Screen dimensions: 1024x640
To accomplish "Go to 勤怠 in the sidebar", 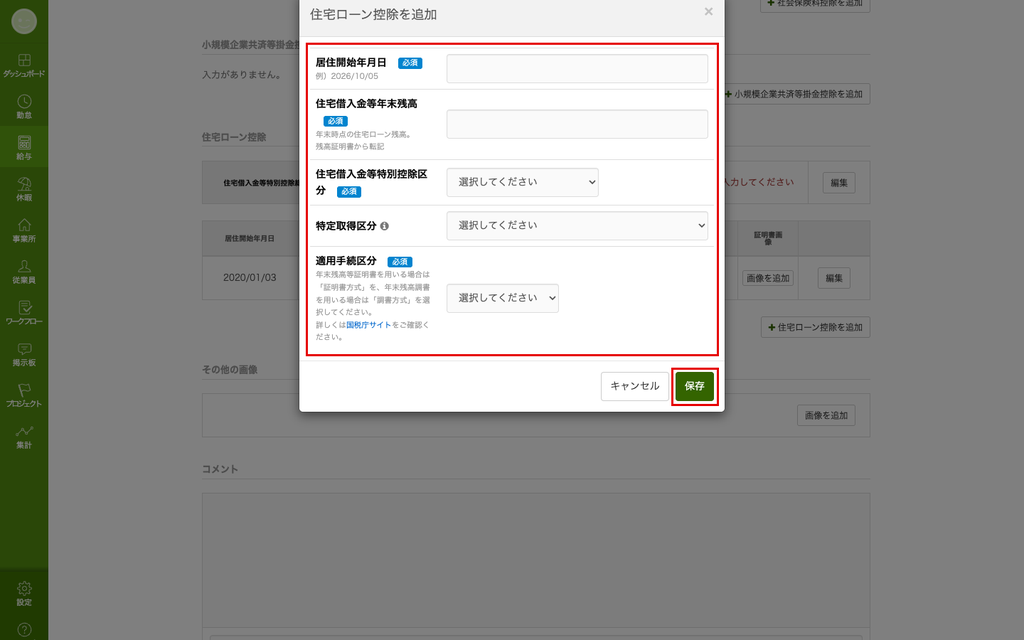I will pos(24,106).
